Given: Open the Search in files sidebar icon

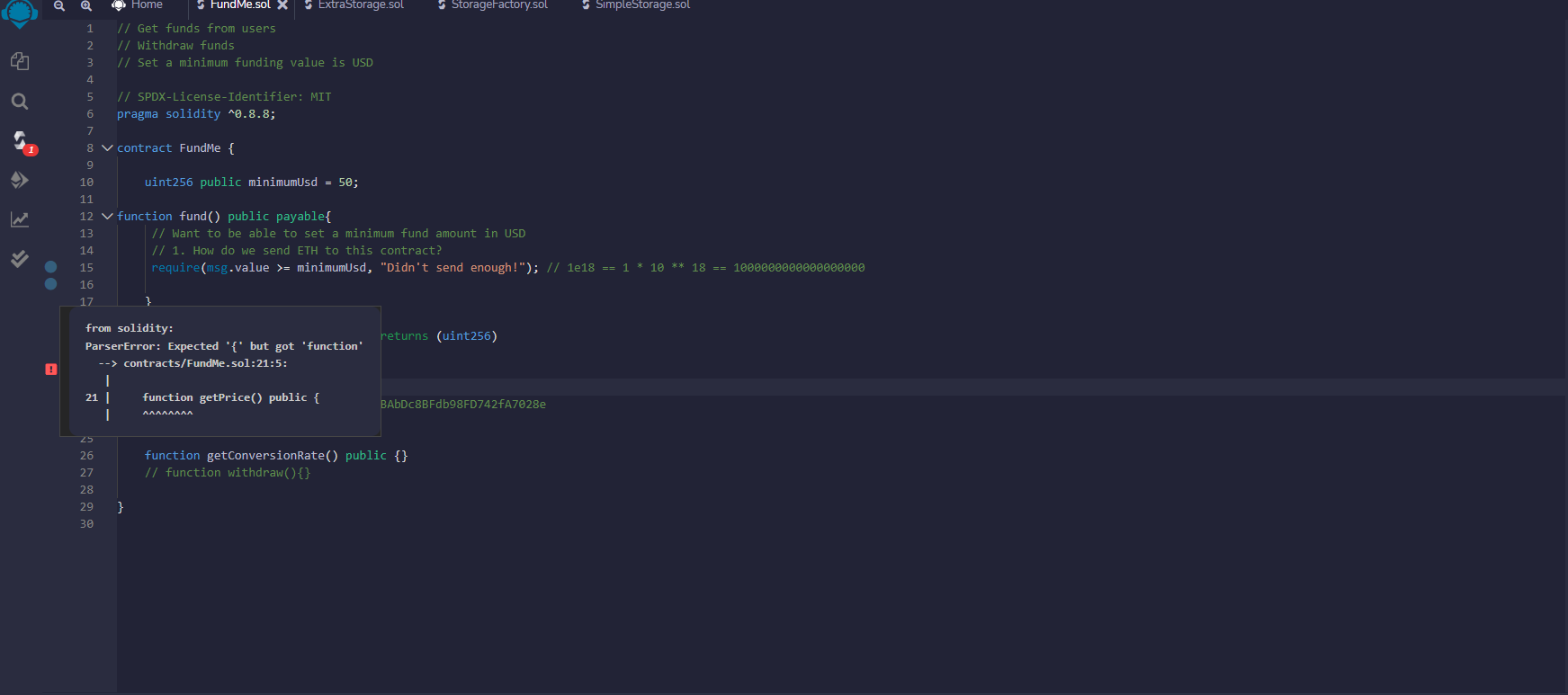Looking at the screenshot, I should pos(20,101).
